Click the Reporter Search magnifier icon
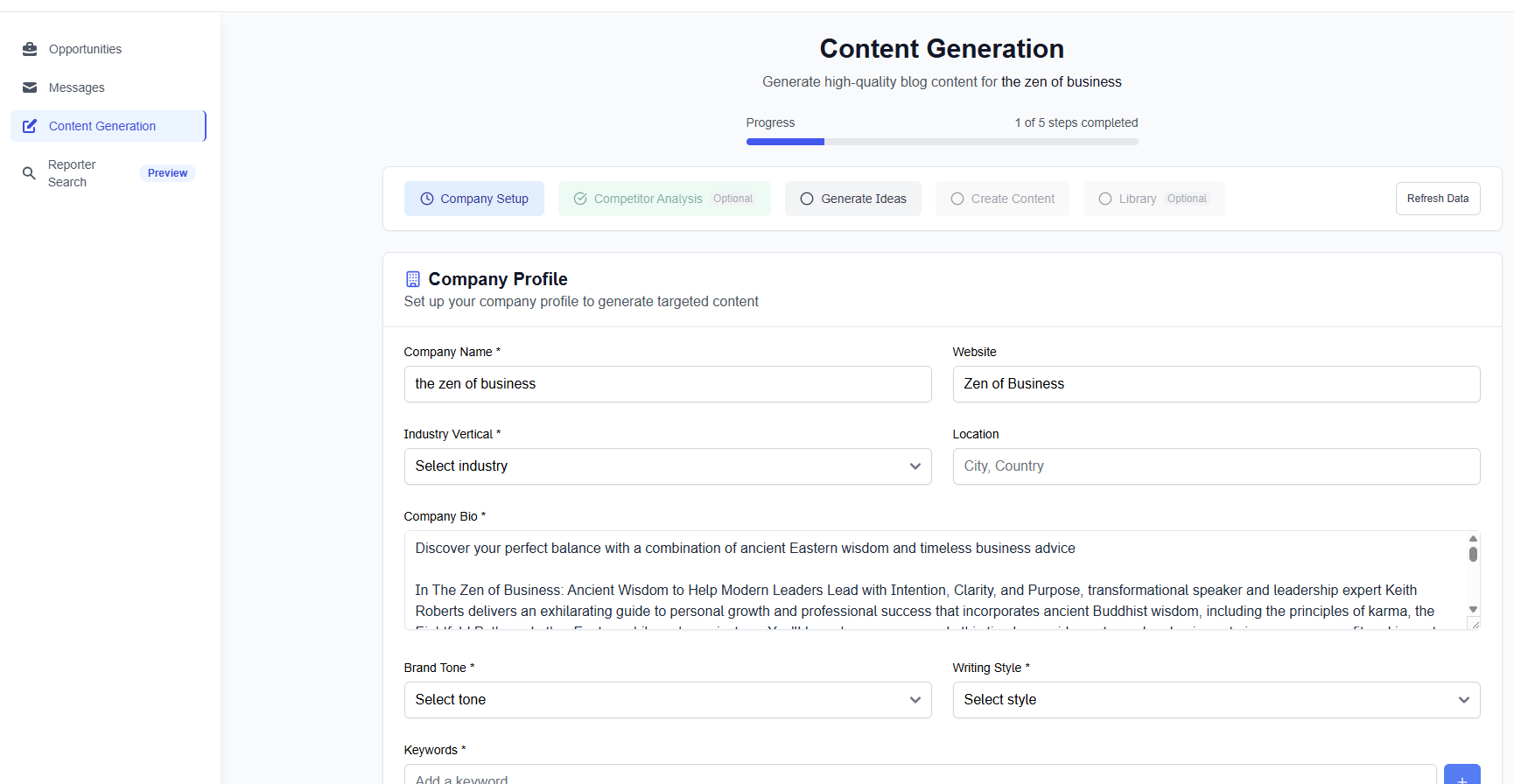1514x784 pixels. 30,173
